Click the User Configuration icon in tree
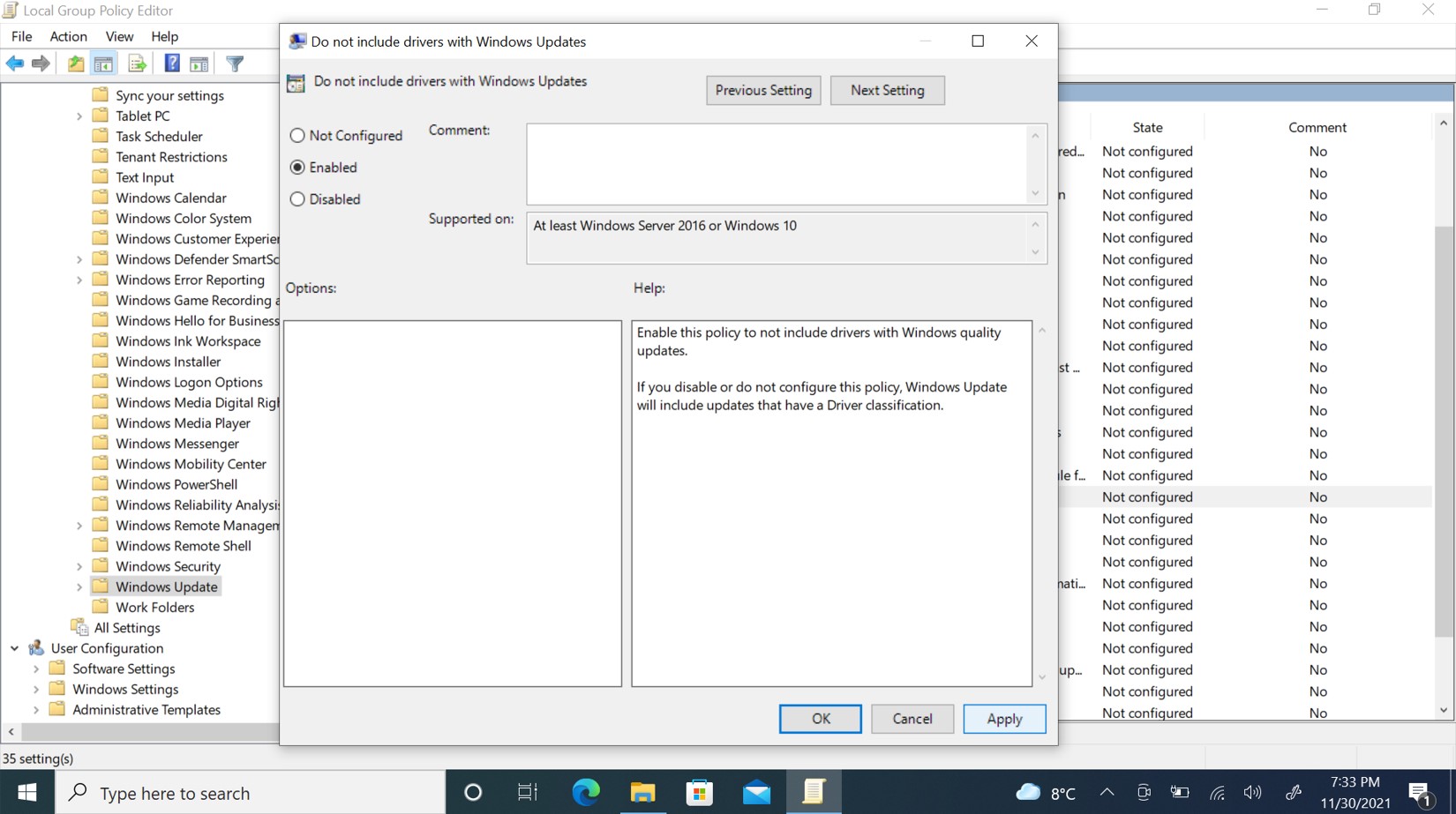 click(36, 648)
